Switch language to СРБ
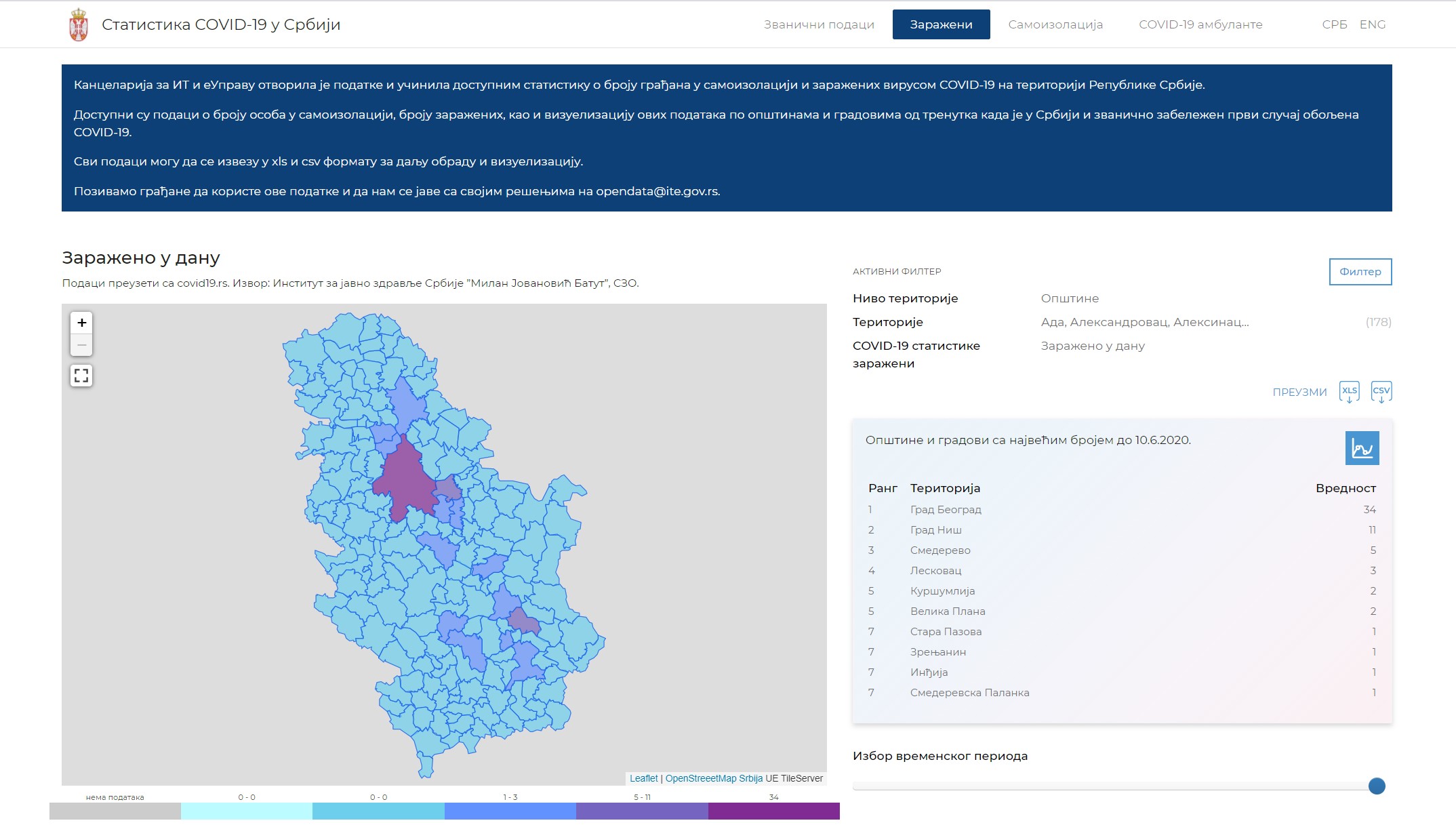This screenshot has width=1456, height=825. [1334, 24]
